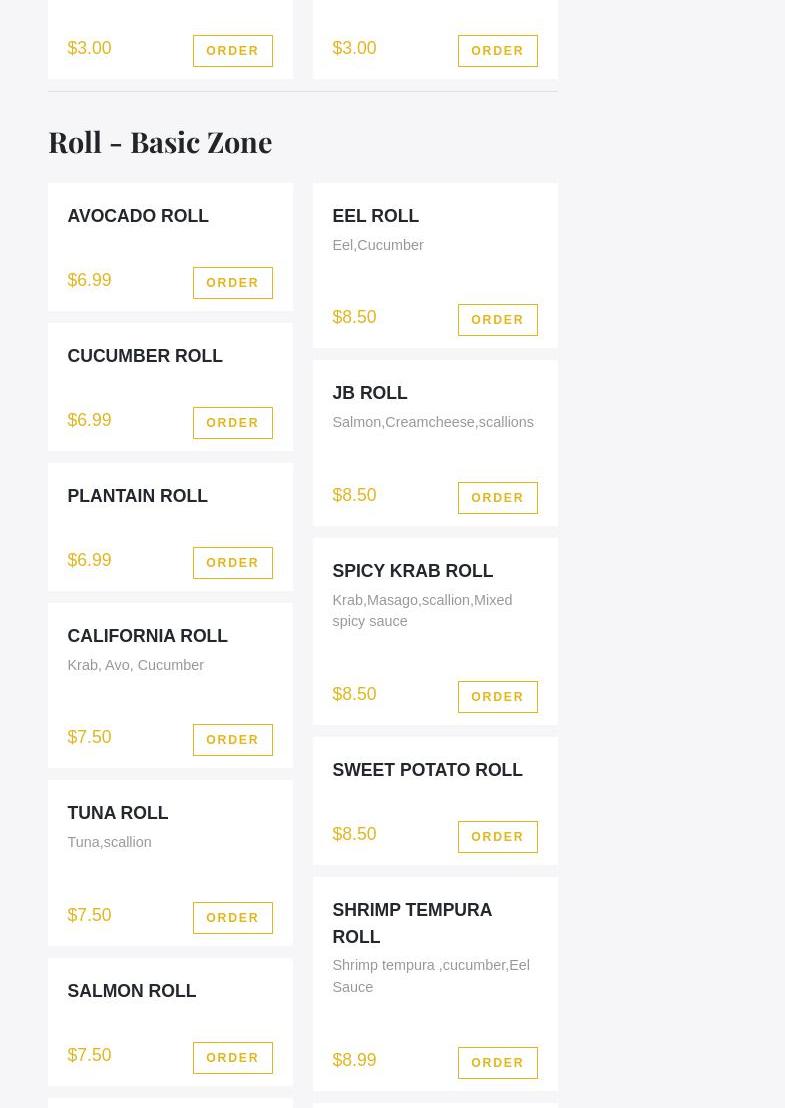785x1108 pixels.
Task: Click the Spicy Krab Roll title
Action: click(412, 571)
